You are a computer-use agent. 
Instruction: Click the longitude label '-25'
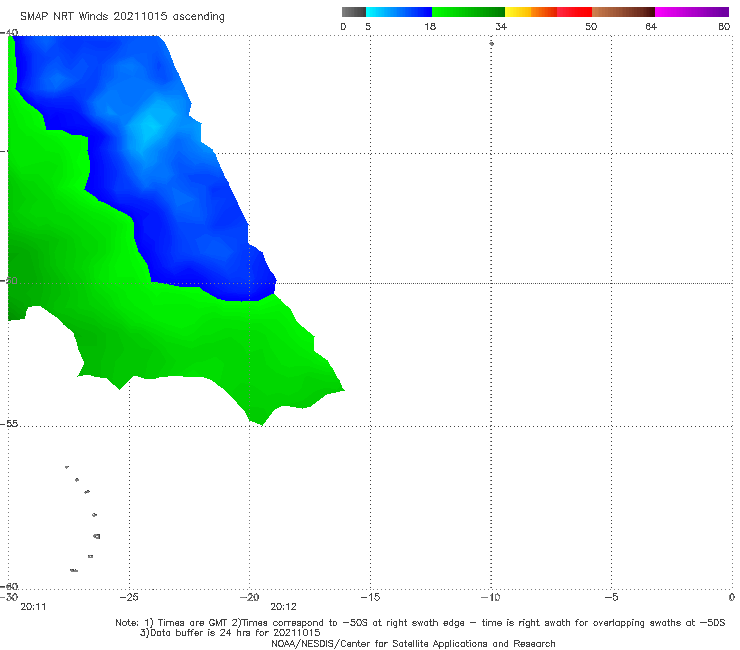coord(129,597)
